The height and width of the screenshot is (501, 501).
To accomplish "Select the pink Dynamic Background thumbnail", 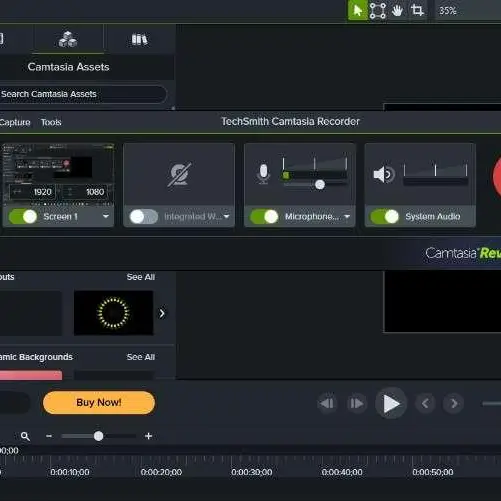I will click(31, 375).
